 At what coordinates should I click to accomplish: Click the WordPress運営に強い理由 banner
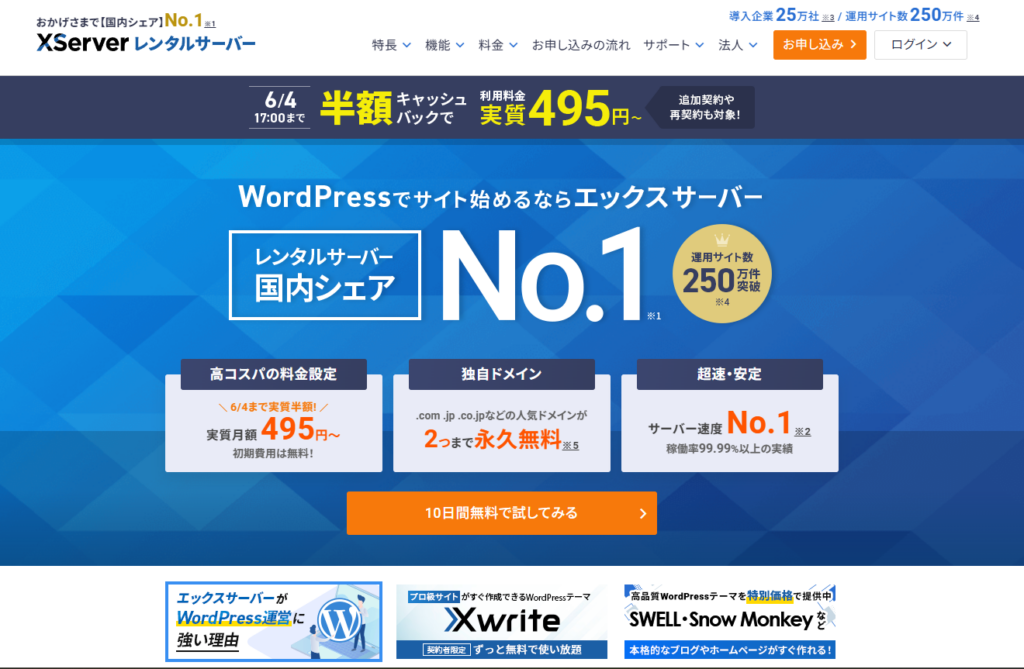pyautogui.click(x=274, y=621)
